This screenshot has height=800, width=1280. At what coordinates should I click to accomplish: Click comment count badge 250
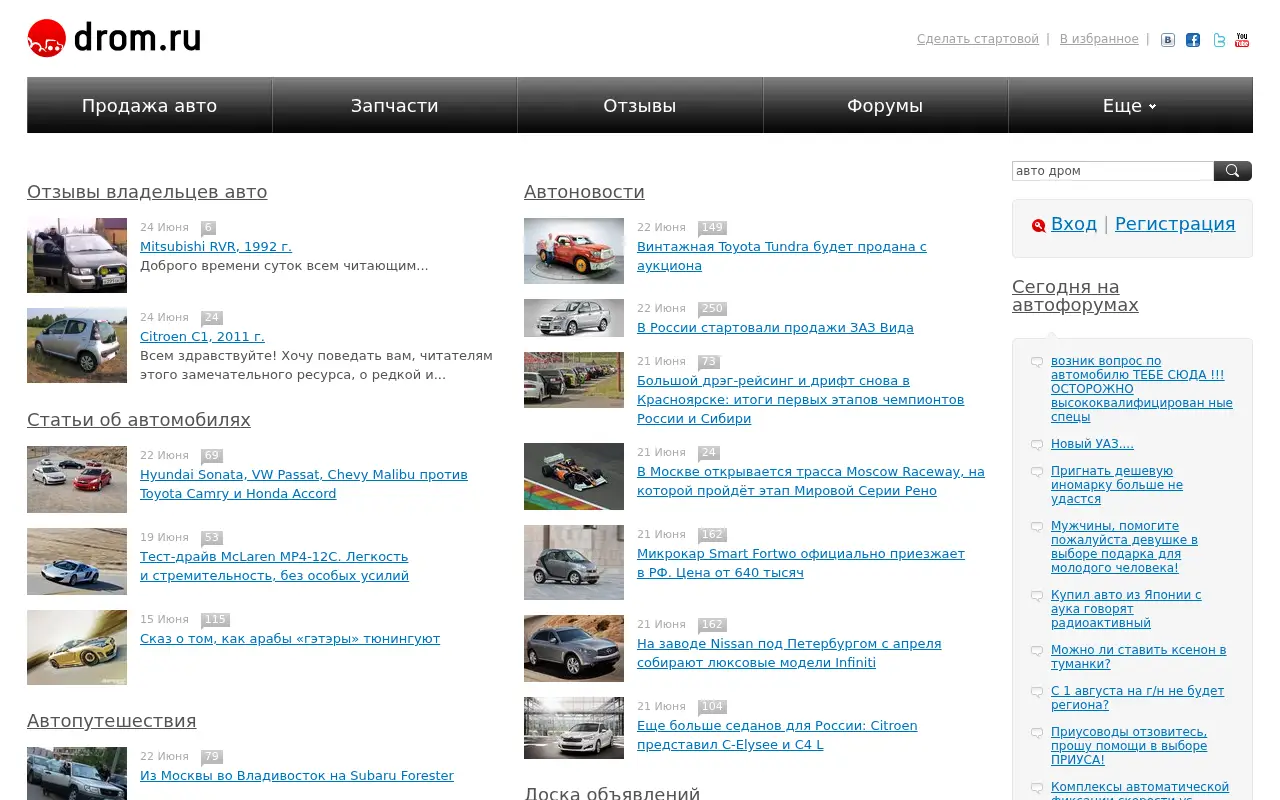click(712, 309)
